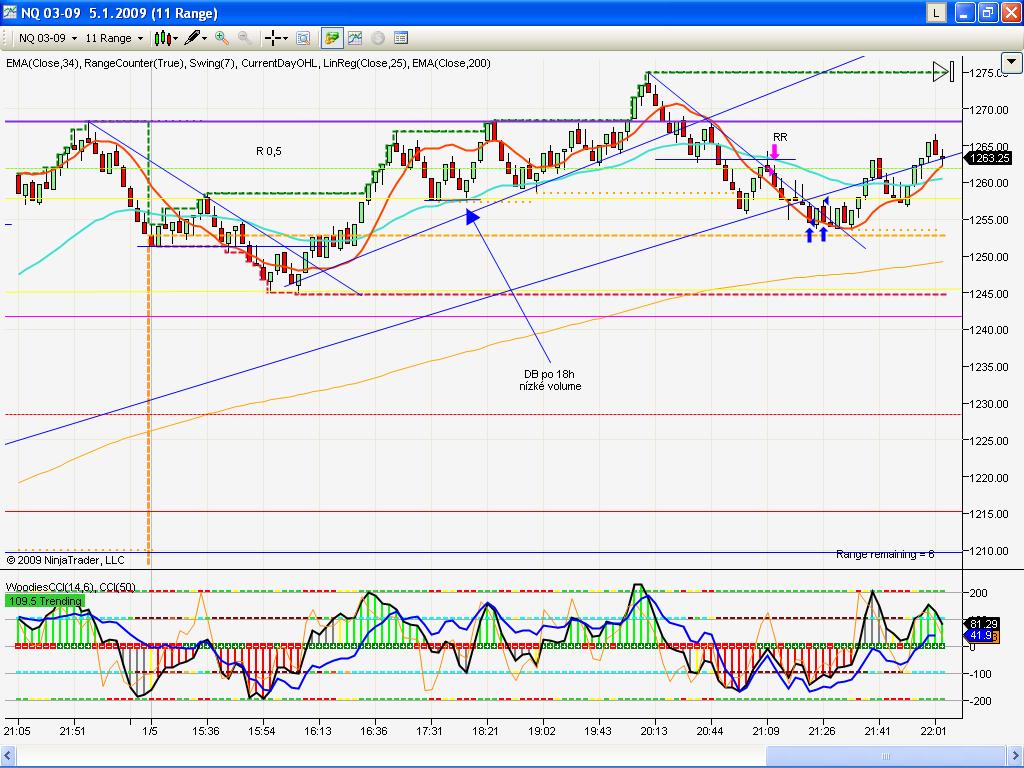The height and width of the screenshot is (768, 1024).
Task: Click the properties list icon in the toolbar
Action: [x=401, y=38]
